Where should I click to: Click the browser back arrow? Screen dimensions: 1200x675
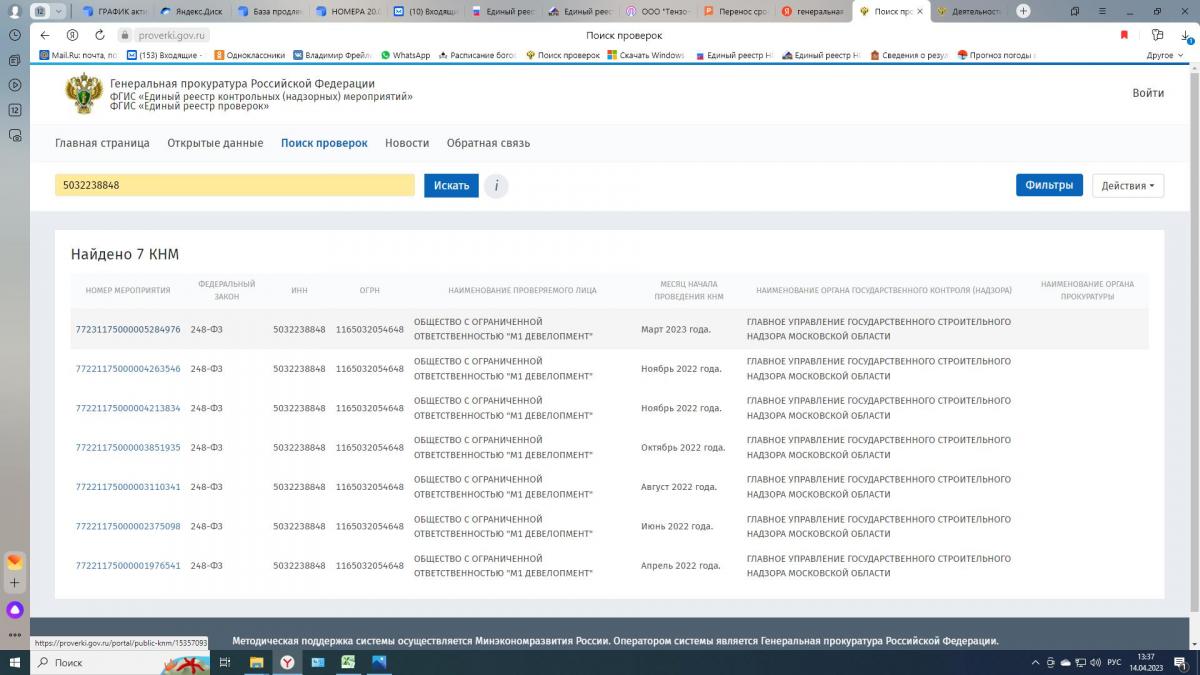[45, 35]
